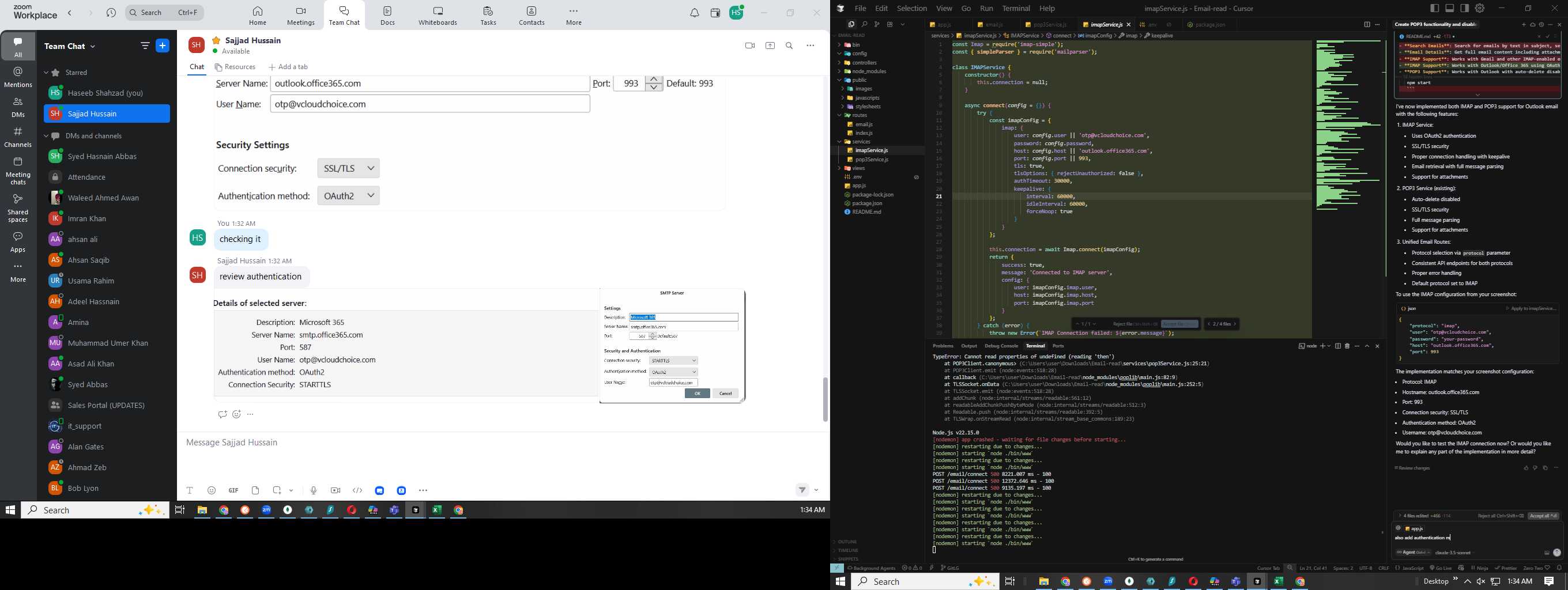Open Cursor search view icon
The image size is (1568, 590).
coord(864,24)
